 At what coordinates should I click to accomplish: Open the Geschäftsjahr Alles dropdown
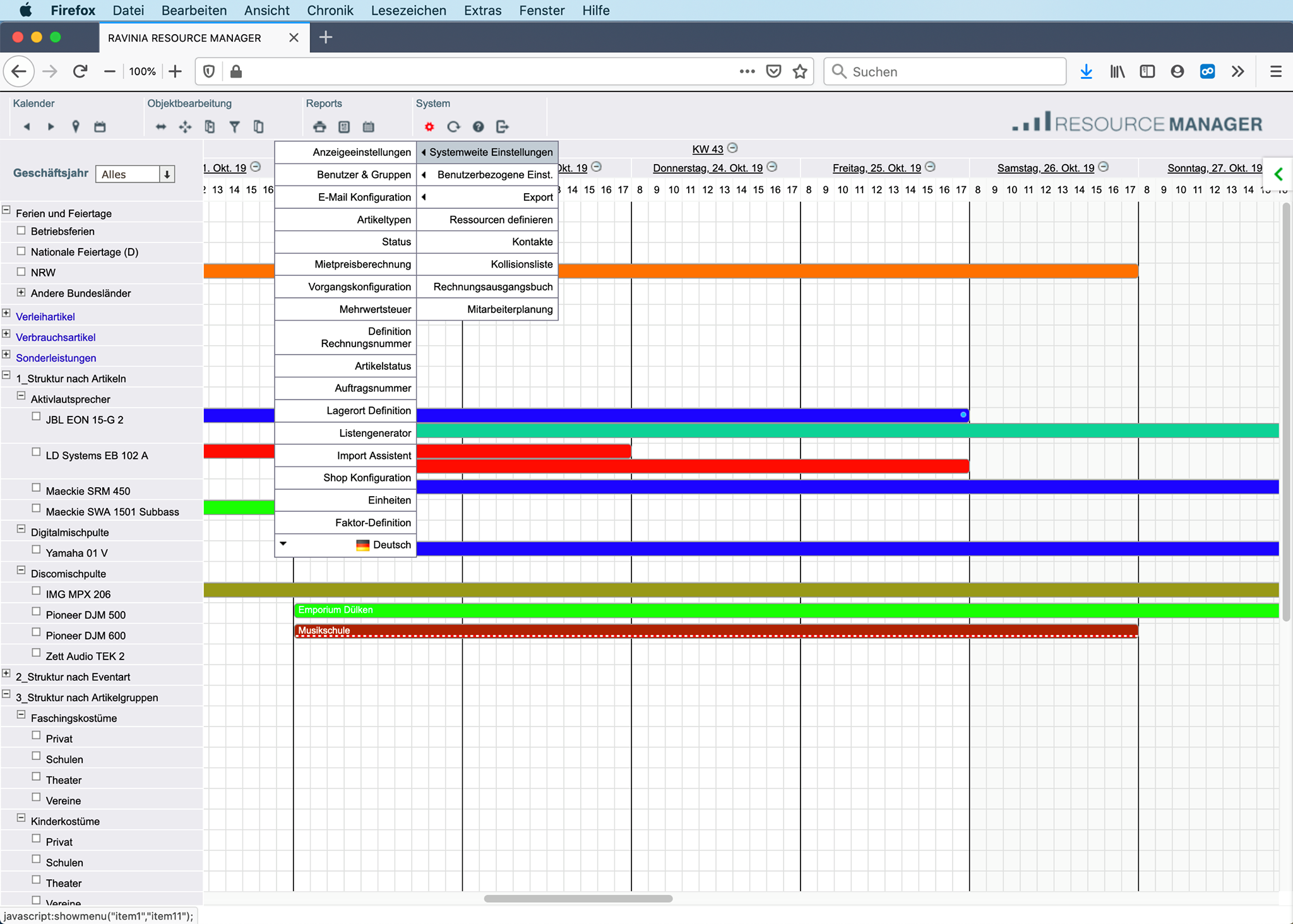135,174
